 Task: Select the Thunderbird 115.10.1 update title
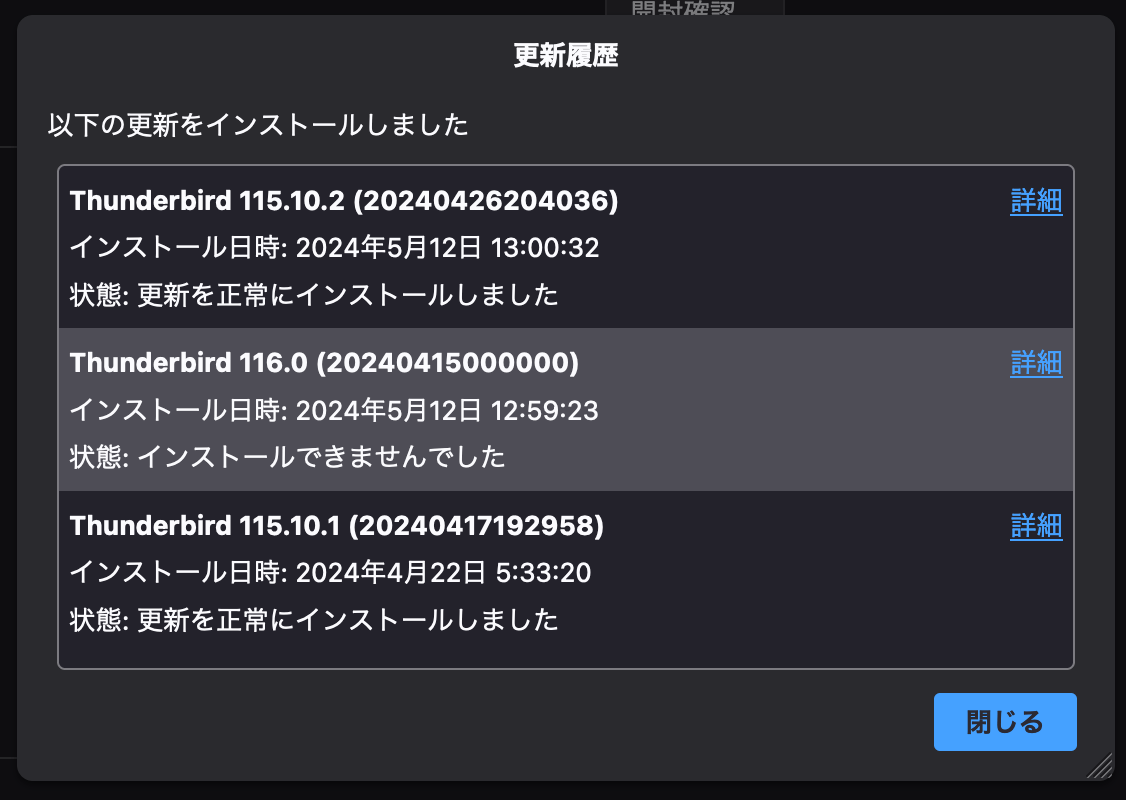[x=204, y=525]
